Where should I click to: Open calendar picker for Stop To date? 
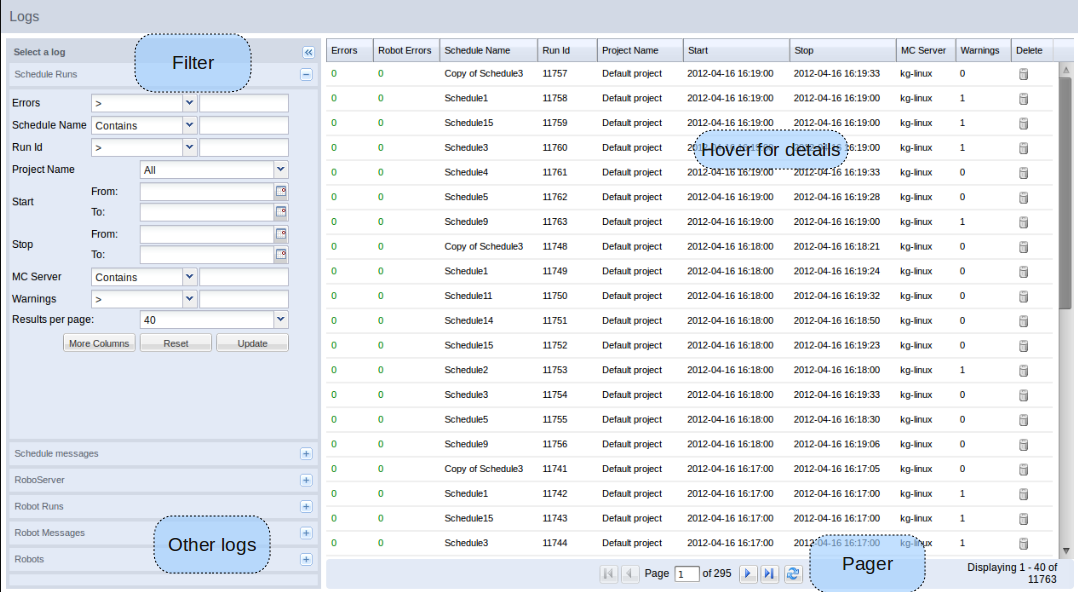[x=281, y=255]
